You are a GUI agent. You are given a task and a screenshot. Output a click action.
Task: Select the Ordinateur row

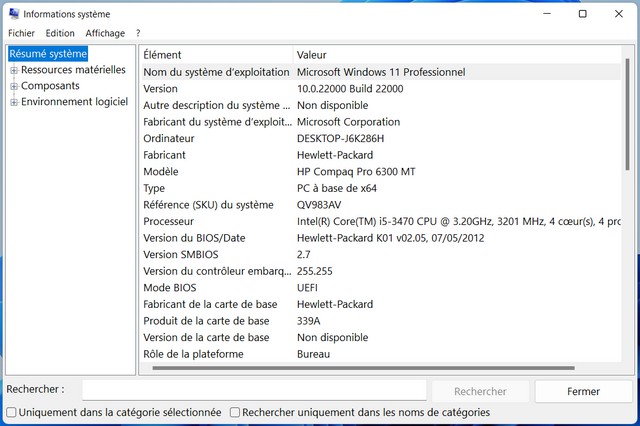(380, 138)
